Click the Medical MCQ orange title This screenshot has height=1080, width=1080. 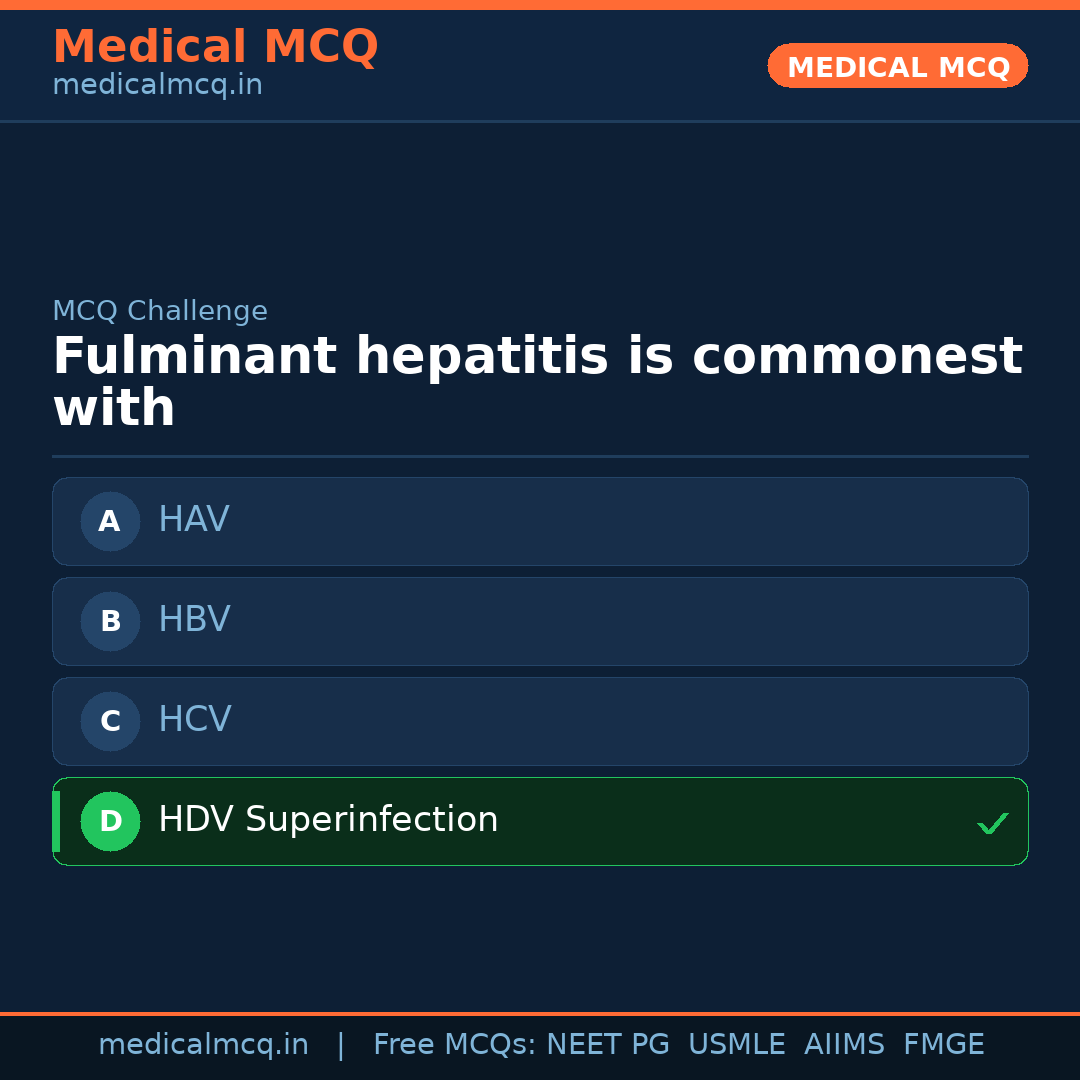215,47
